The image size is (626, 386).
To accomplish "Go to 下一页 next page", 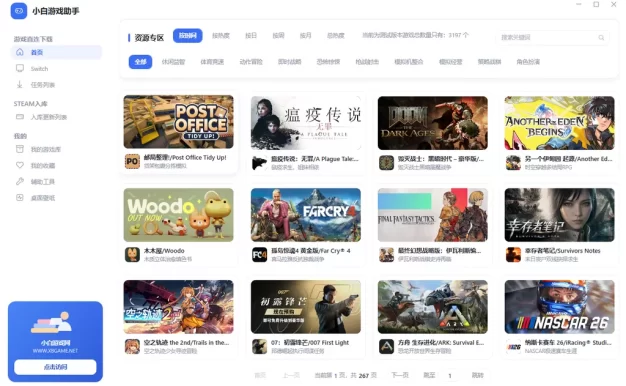I will tap(400, 375).
